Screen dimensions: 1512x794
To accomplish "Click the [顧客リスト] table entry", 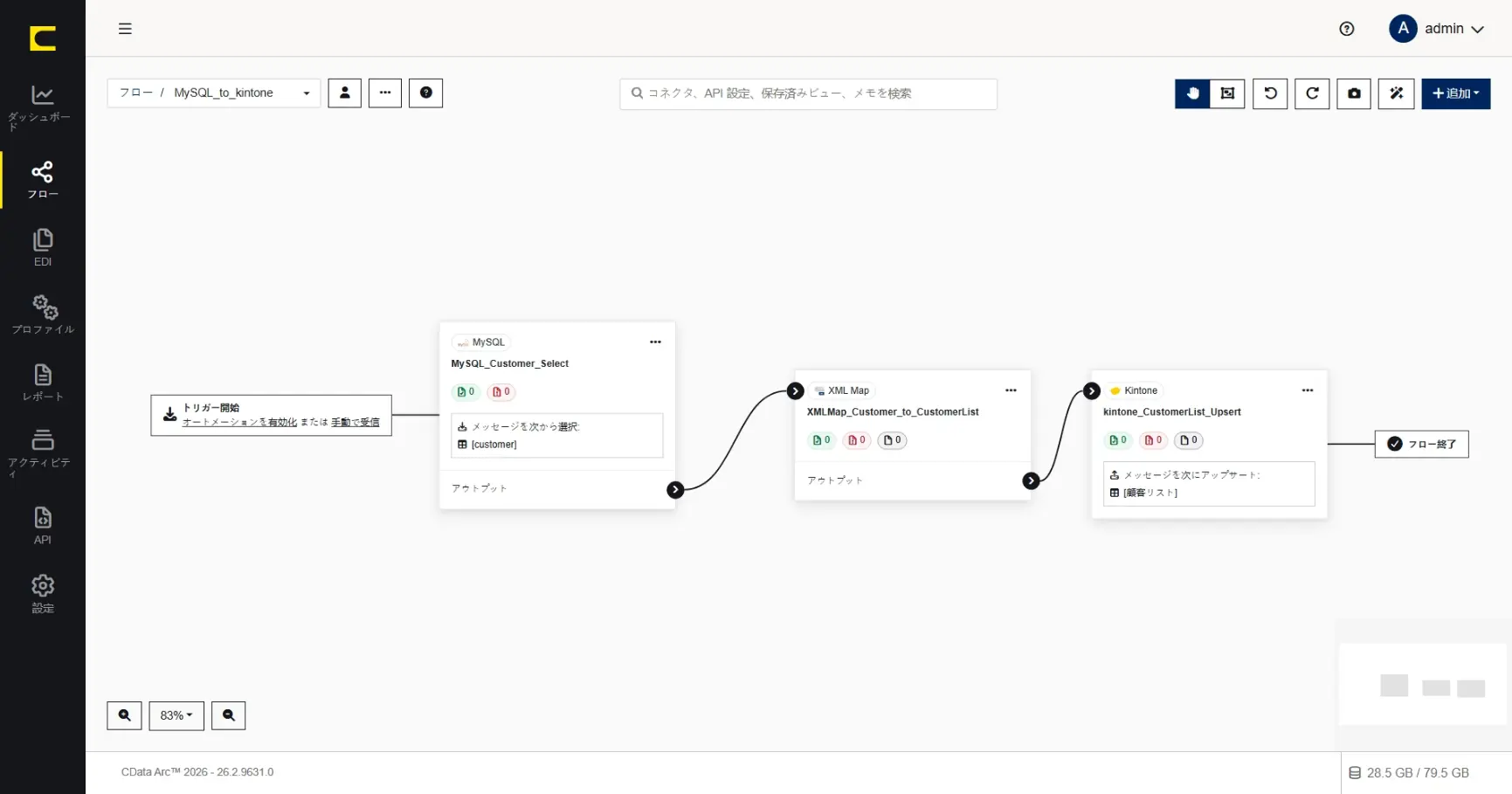I will (1143, 494).
